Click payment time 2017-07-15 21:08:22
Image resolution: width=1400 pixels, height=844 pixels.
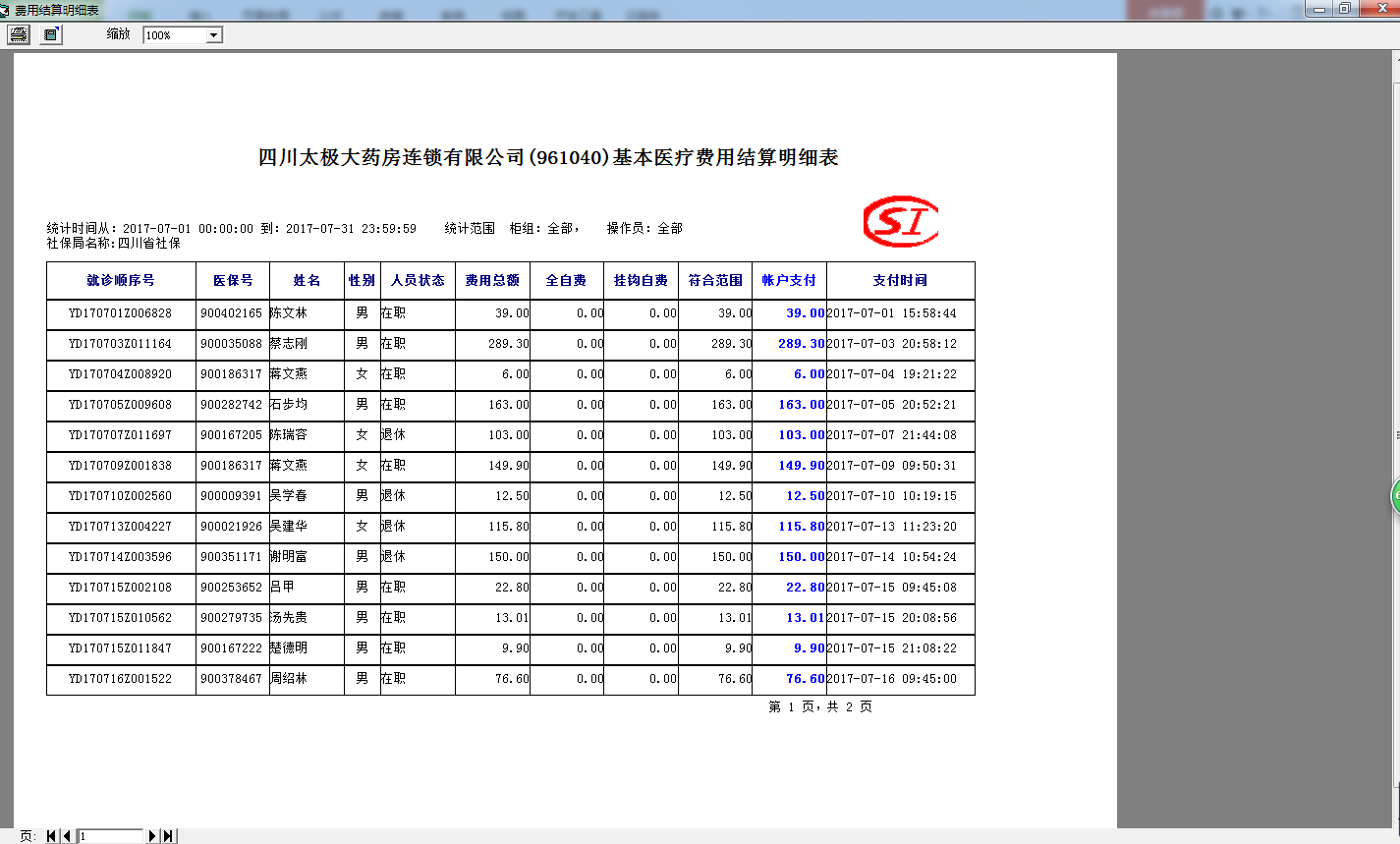pos(892,648)
